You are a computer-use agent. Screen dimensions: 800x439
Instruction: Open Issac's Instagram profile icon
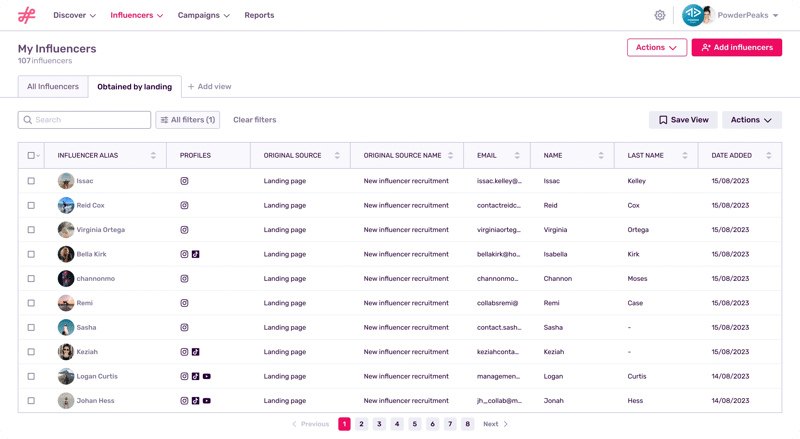(184, 181)
